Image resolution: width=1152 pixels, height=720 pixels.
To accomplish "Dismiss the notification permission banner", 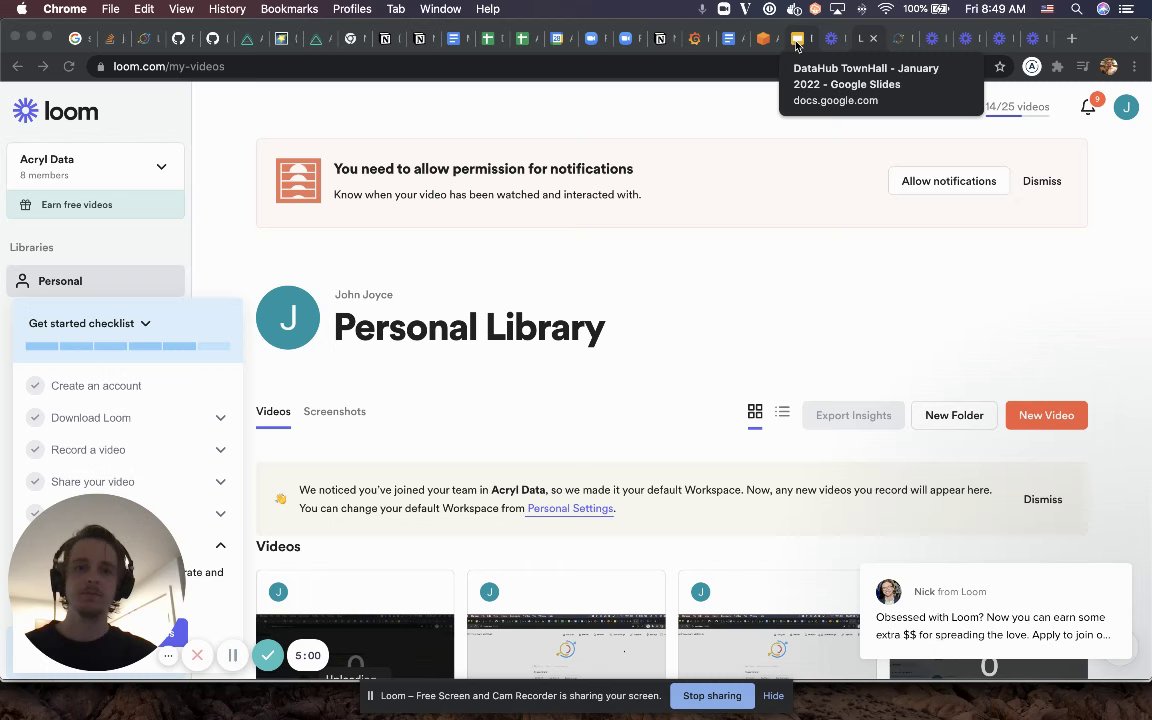I will tap(1042, 181).
